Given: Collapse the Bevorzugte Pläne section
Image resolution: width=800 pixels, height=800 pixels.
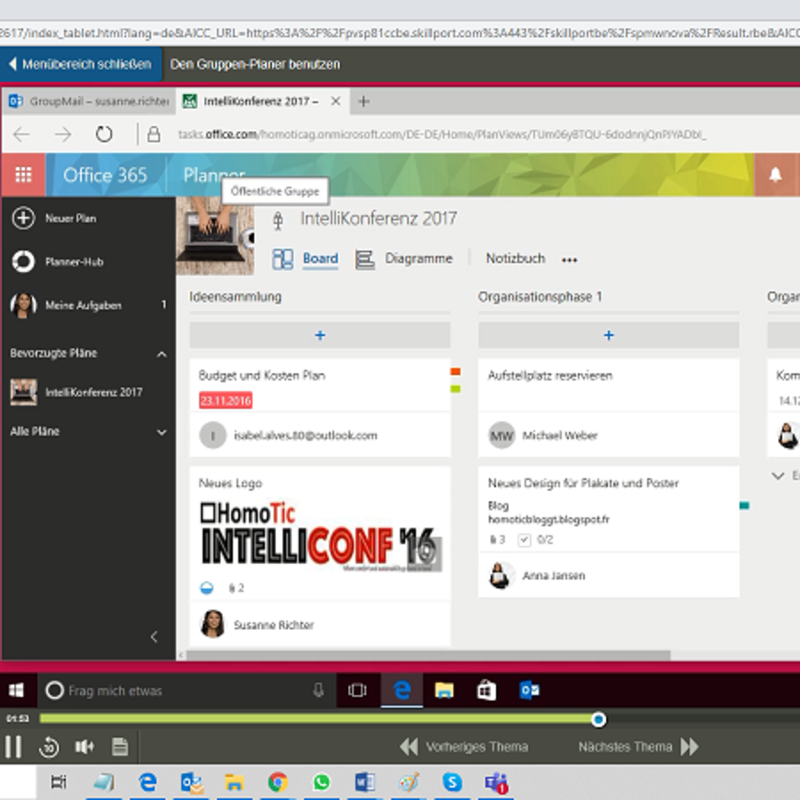Looking at the screenshot, I should coord(162,354).
